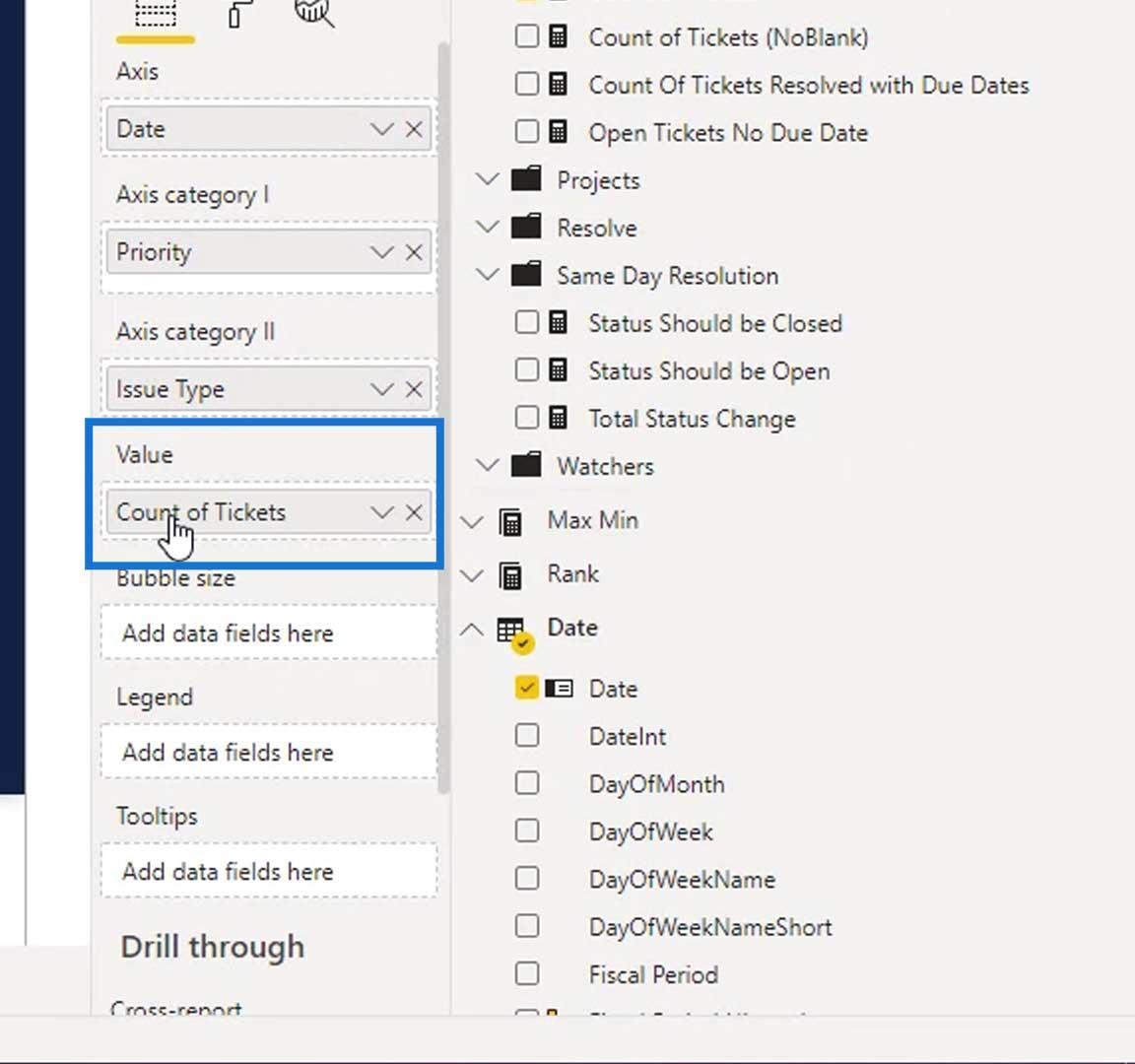Check the Open Tickets No Due Date measure
The image size is (1135, 1064).
[527, 132]
